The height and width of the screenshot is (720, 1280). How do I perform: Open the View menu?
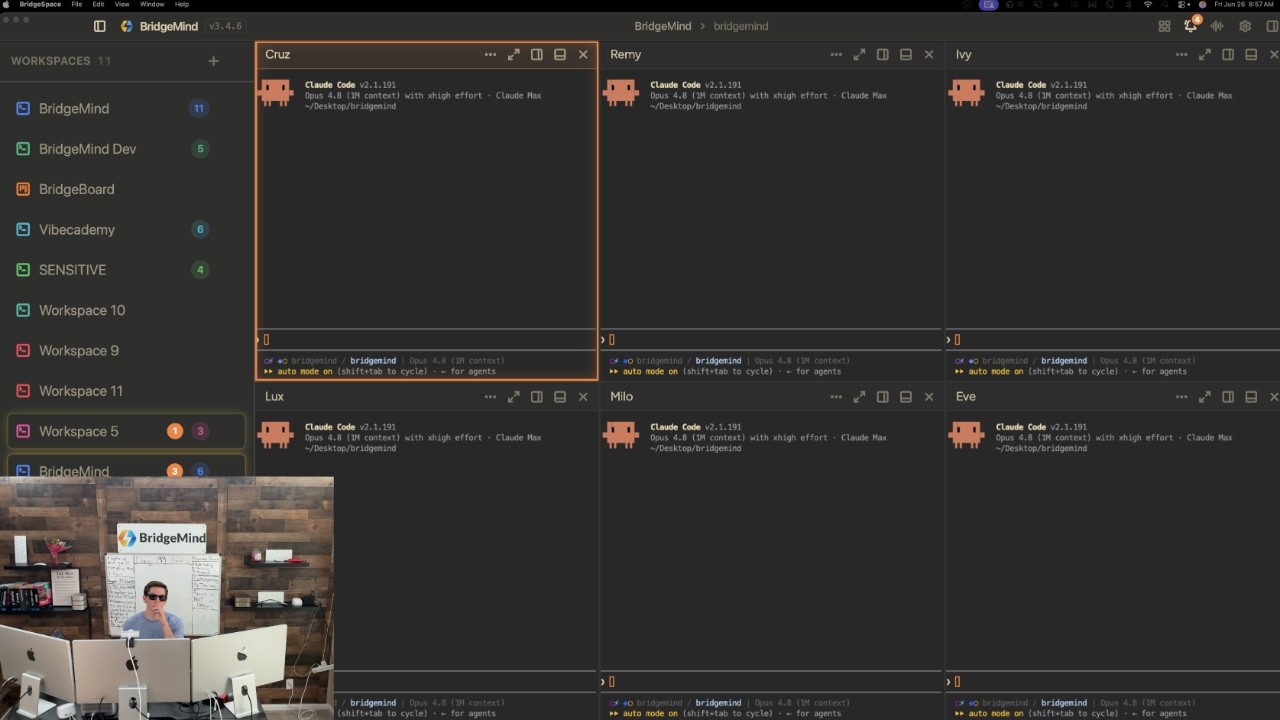click(122, 5)
